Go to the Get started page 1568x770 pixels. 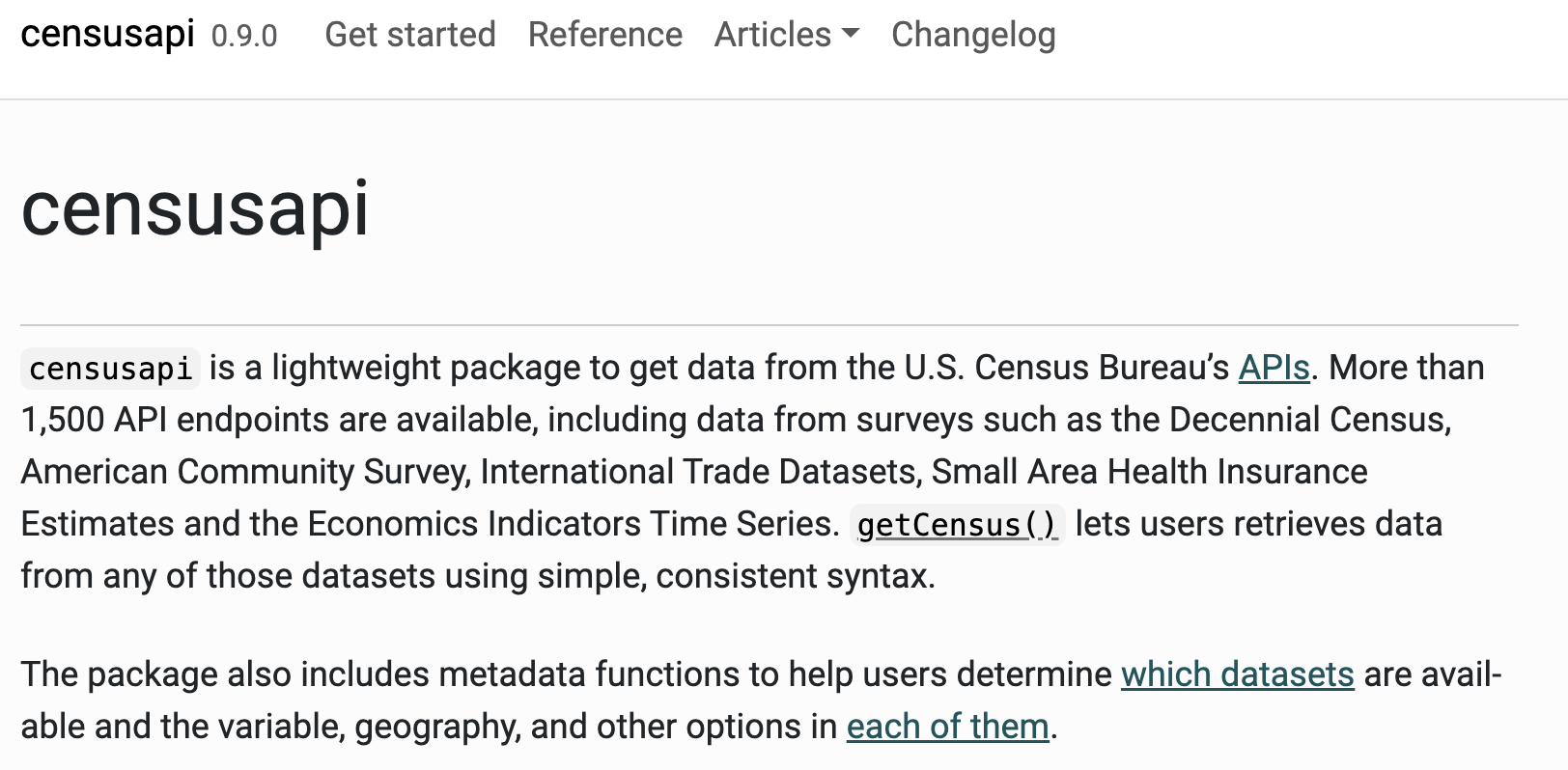(x=410, y=35)
